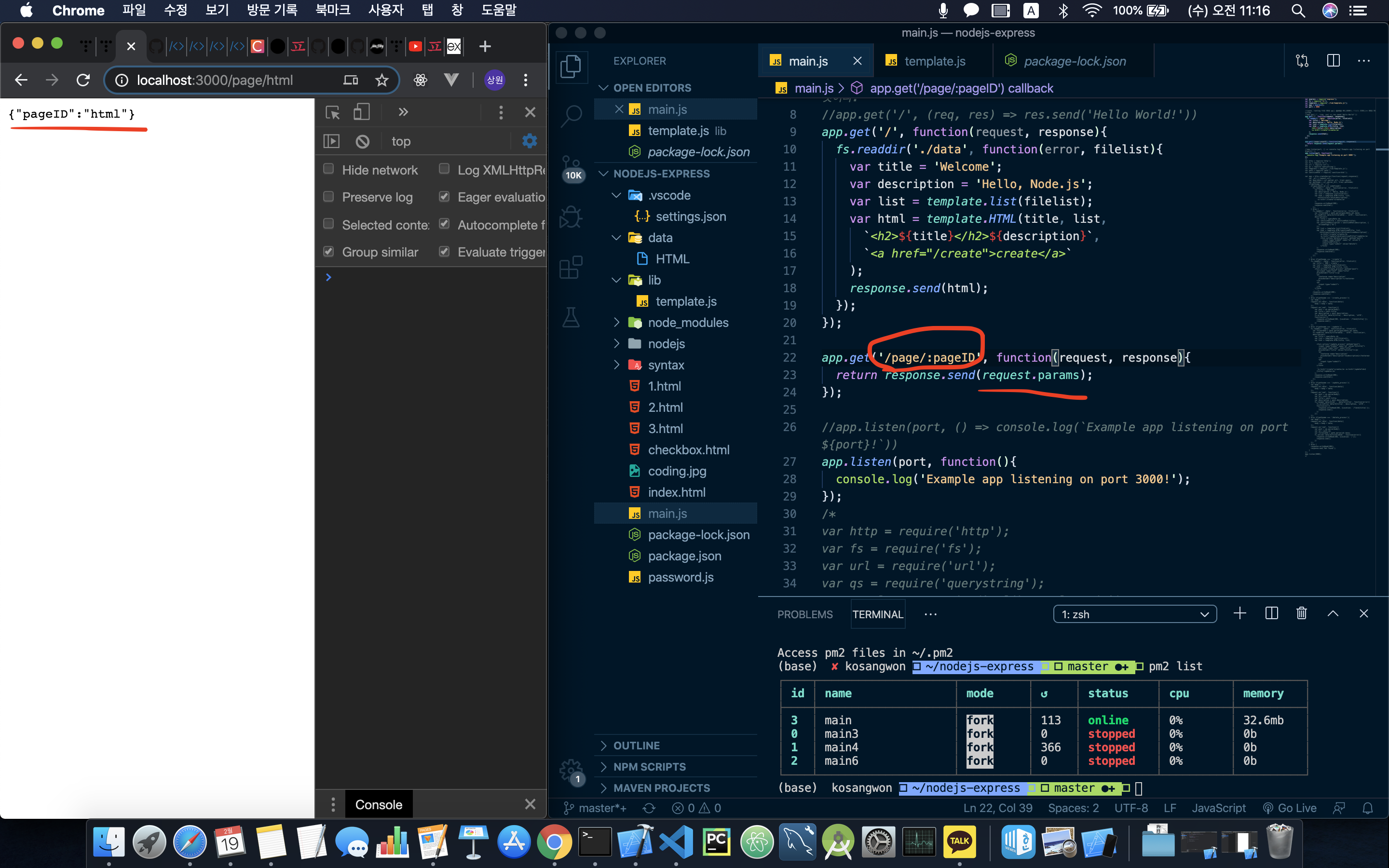Enable the Hide network checkbox

(x=329, y=169)
